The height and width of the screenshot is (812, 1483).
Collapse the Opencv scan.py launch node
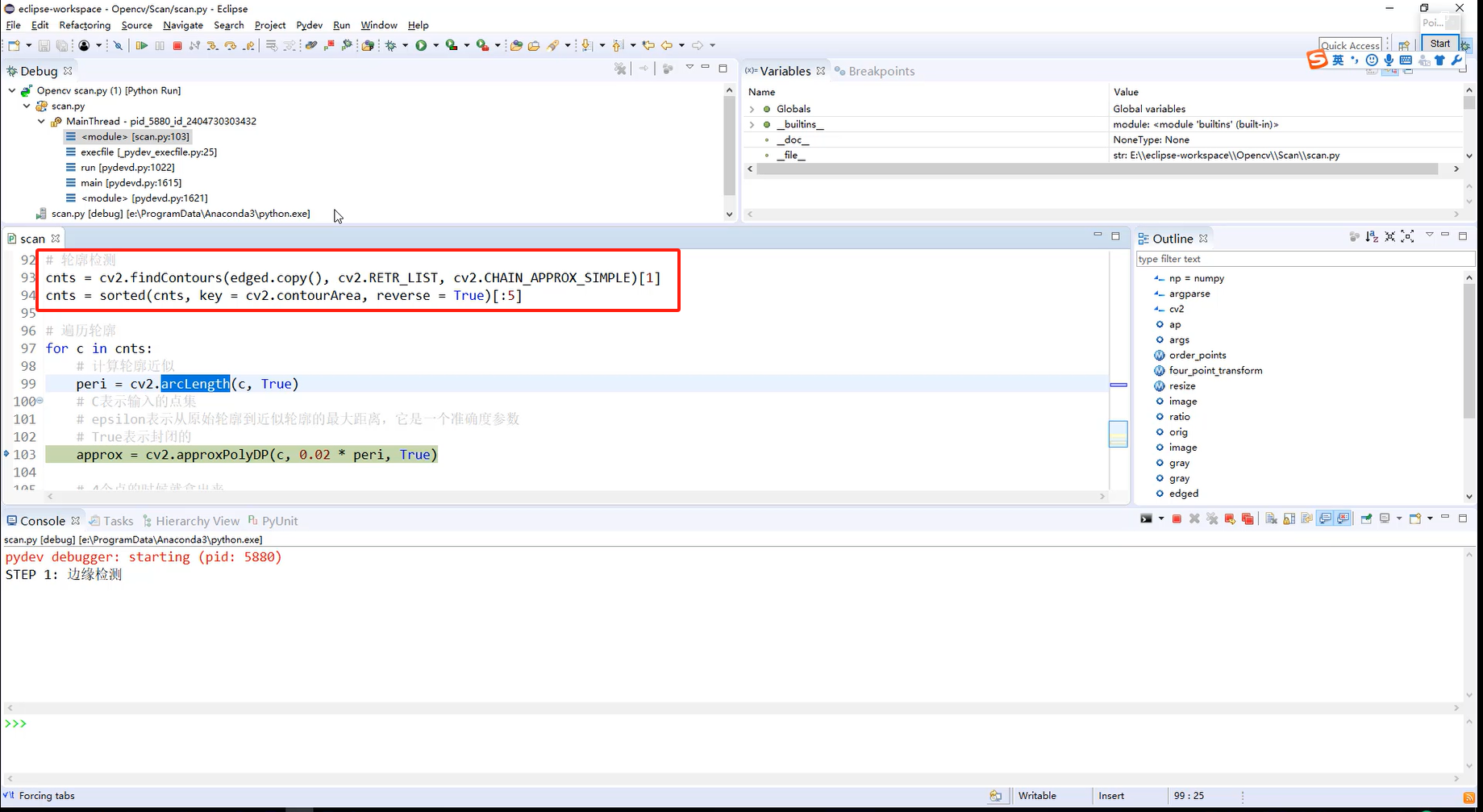click(11, 90)
